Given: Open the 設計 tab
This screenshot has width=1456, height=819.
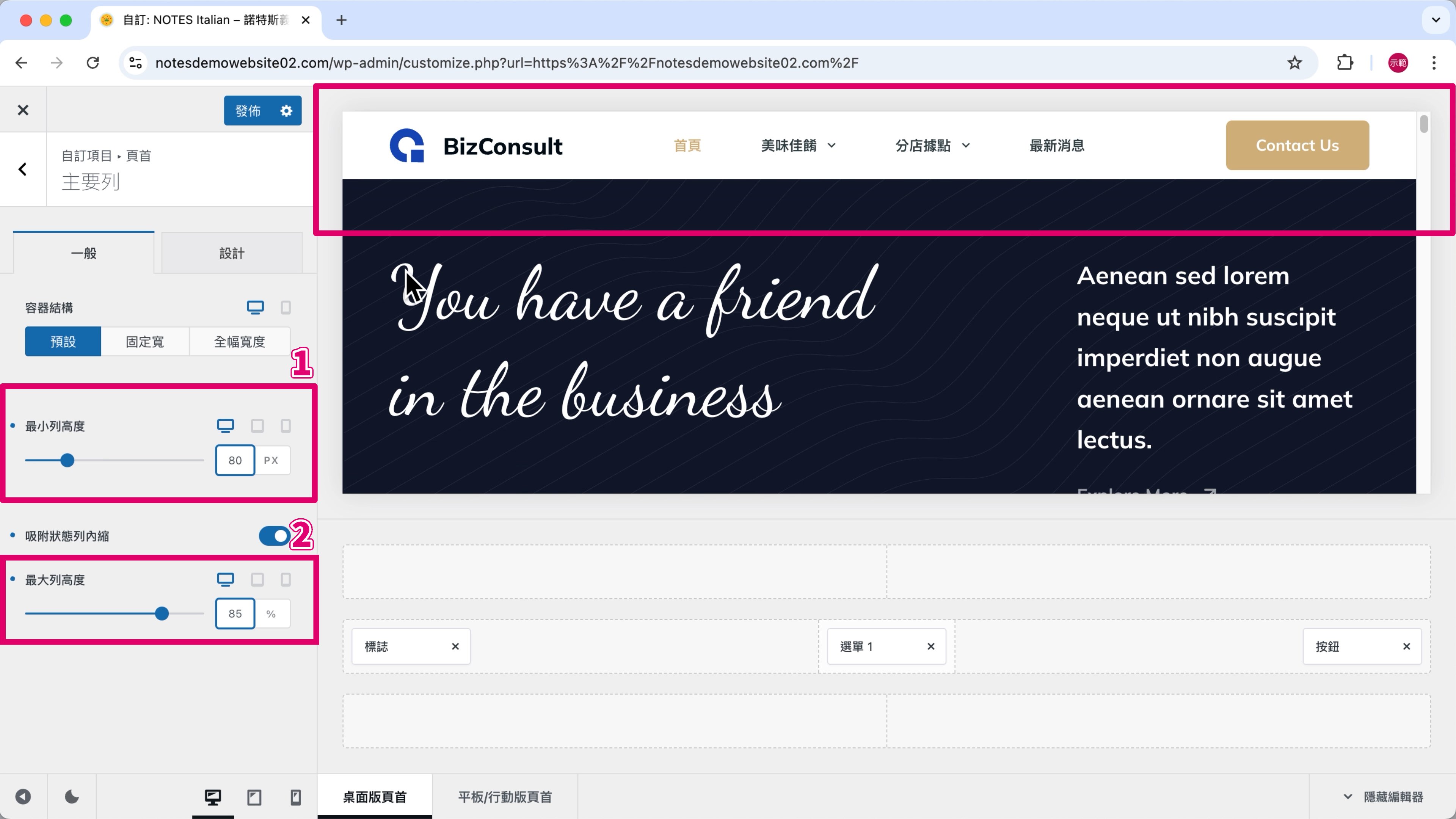Looking at the screenshot, I should tap(232, 253).
